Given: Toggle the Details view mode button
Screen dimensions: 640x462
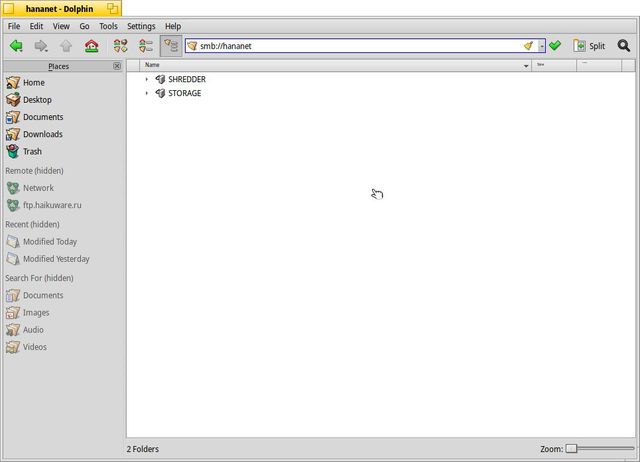Looking at the screenshot, I should [171, 46].
